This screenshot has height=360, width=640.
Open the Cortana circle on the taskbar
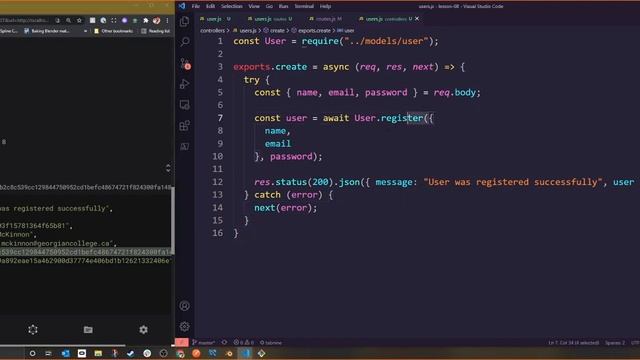(32, 353)
